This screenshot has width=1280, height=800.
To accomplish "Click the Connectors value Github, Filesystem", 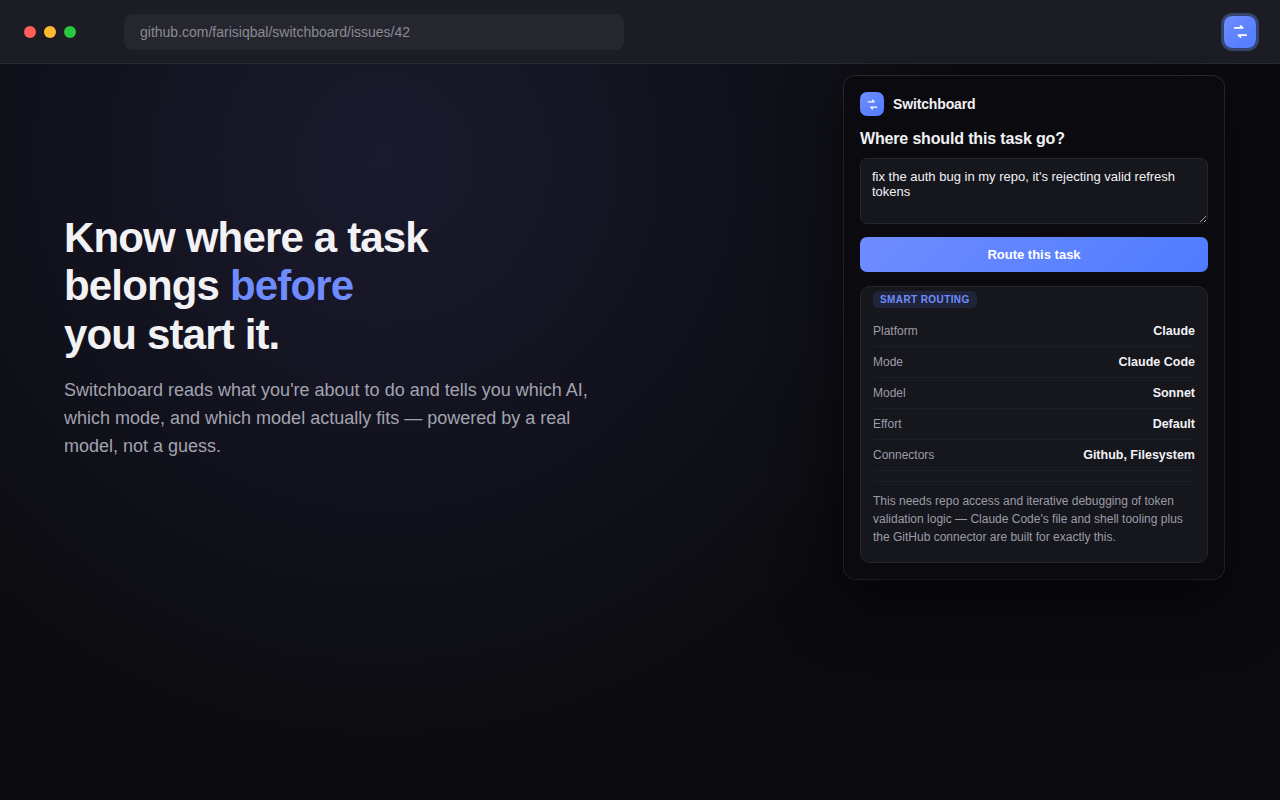I will pyautogui.click(x=1139, y=455).
